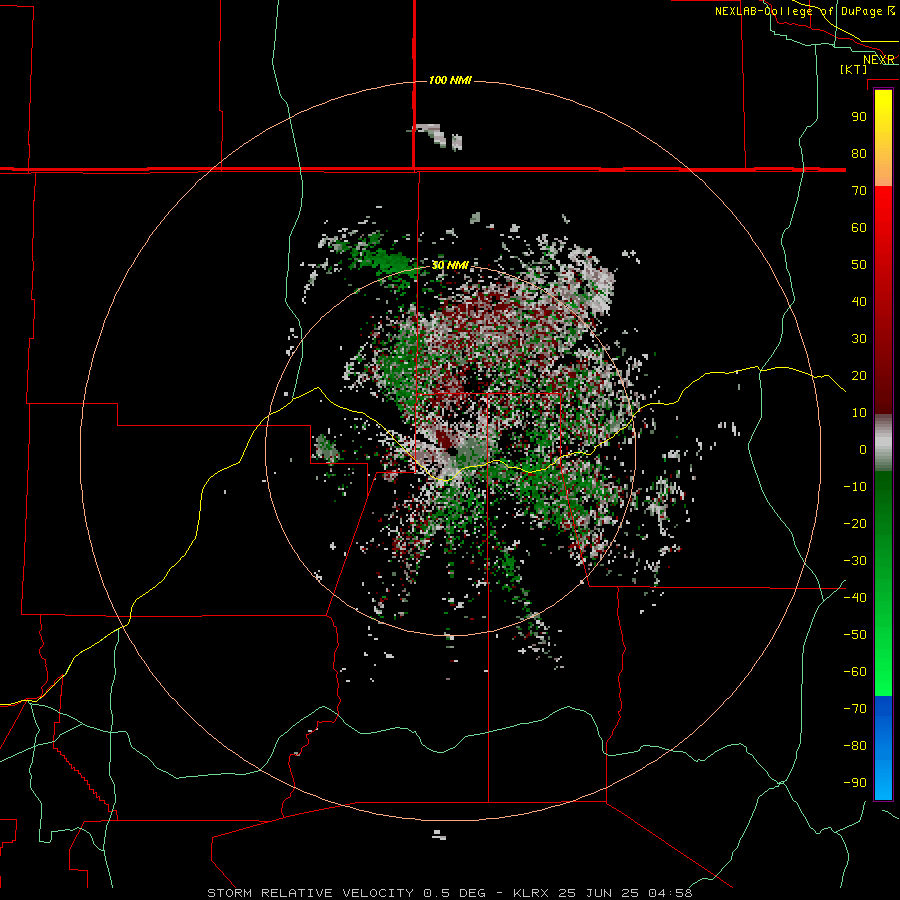This screenshot has height=900, width=900.
Task: Click the 0 value on the velocity scale
Action: (863, 450)
